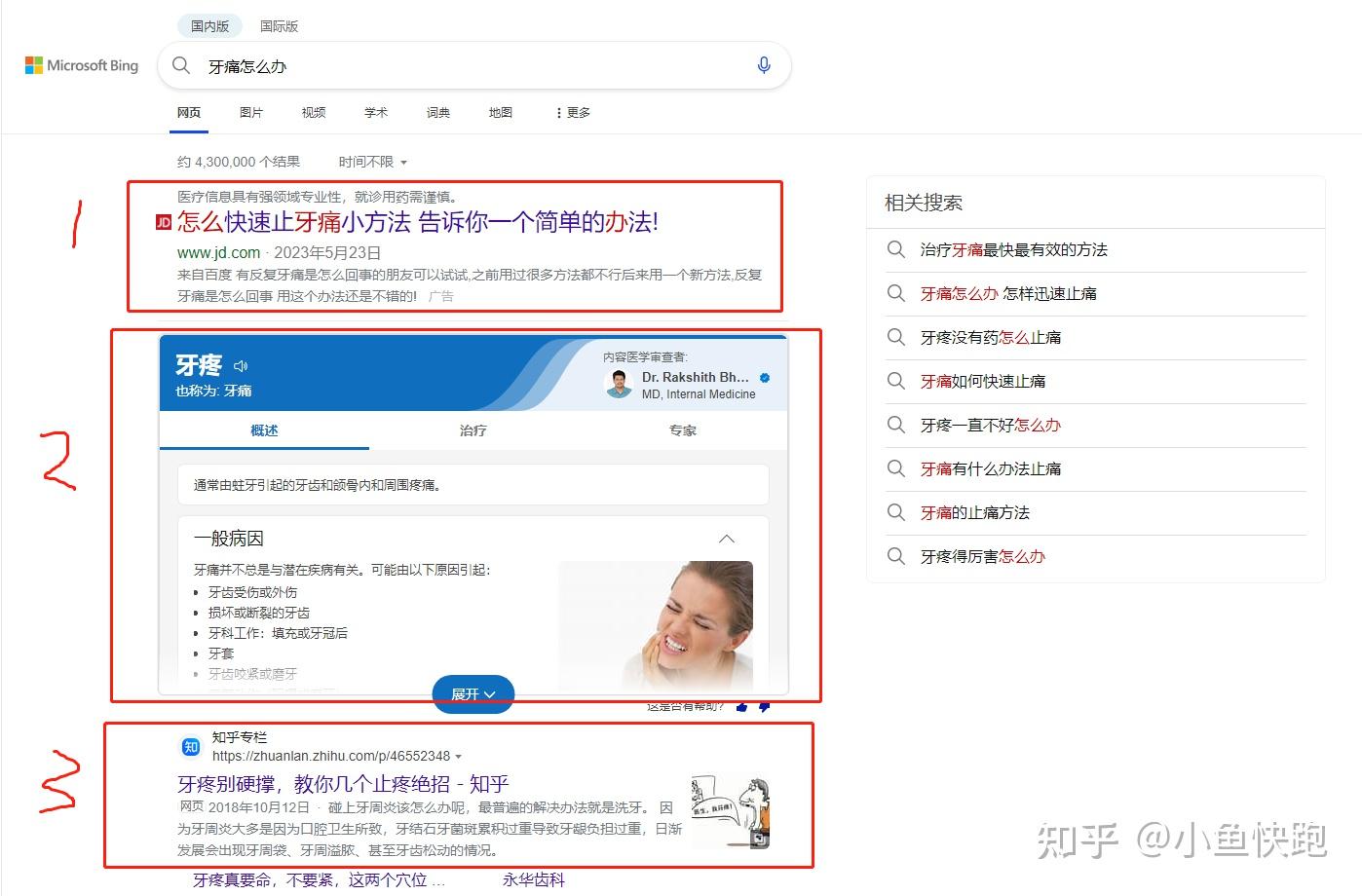
Task: Open related search 牙痛的止痛方法
Action: coord(975,512)
